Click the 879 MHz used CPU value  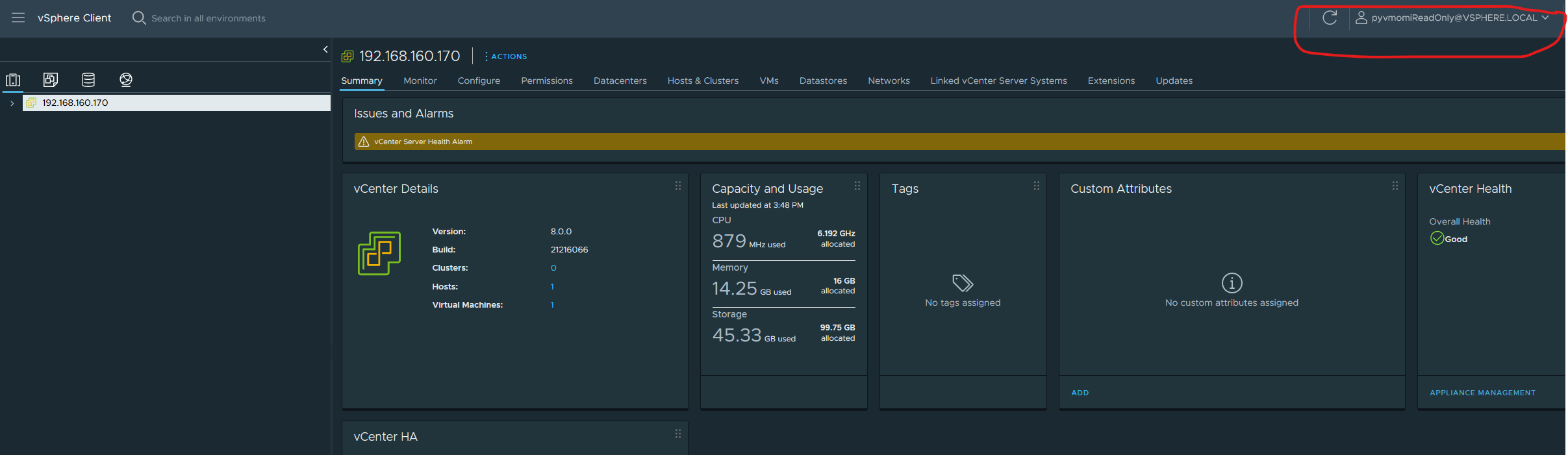coord(749,241)
